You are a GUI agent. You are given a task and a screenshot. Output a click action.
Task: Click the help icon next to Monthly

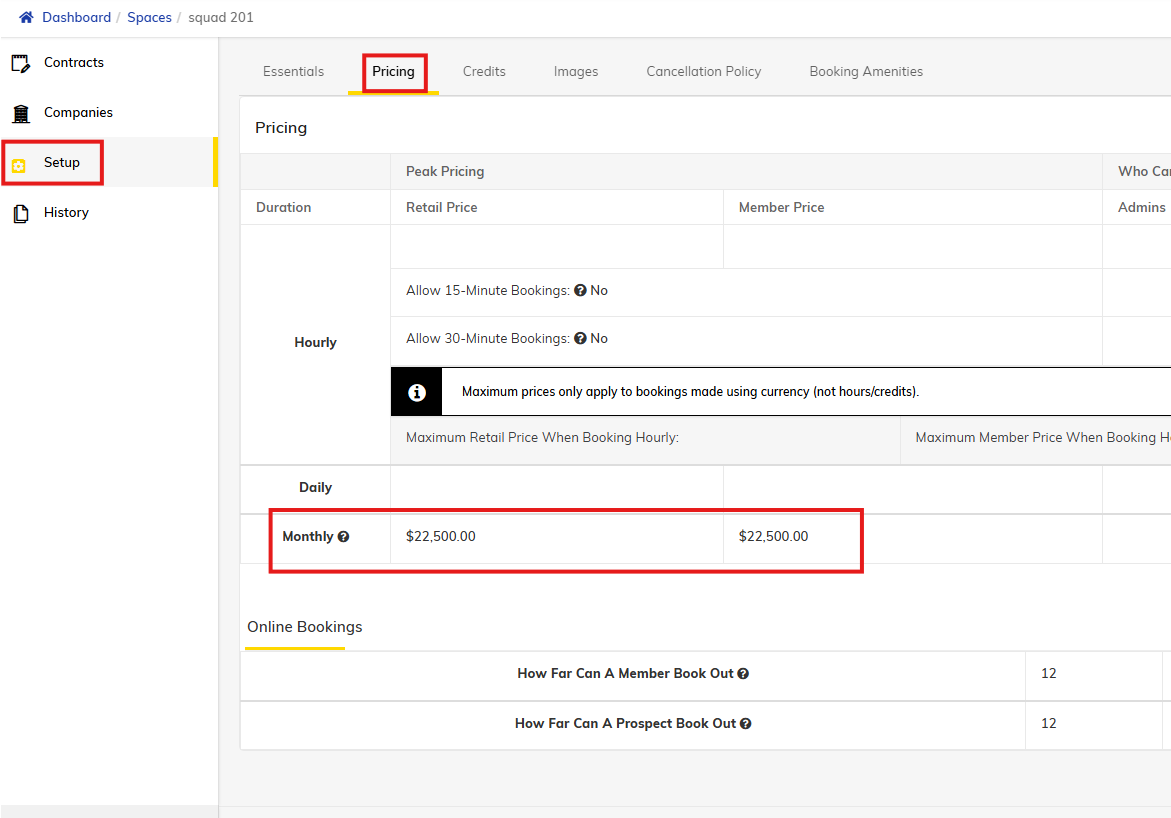[x=344, y=537]
